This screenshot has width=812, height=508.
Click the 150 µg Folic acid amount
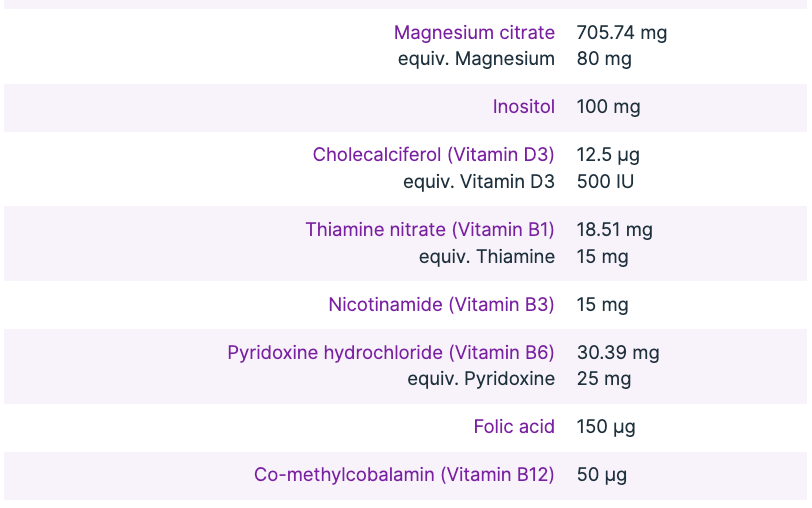point(606,427)
